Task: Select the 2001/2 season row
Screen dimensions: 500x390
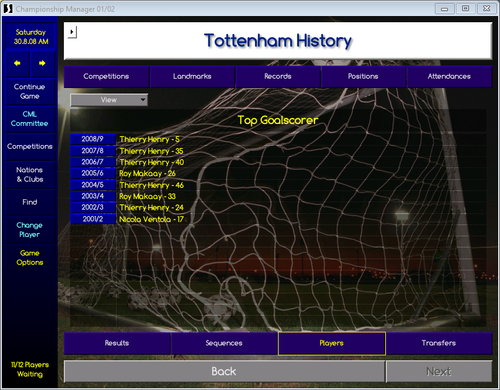Action: [93, 219]
